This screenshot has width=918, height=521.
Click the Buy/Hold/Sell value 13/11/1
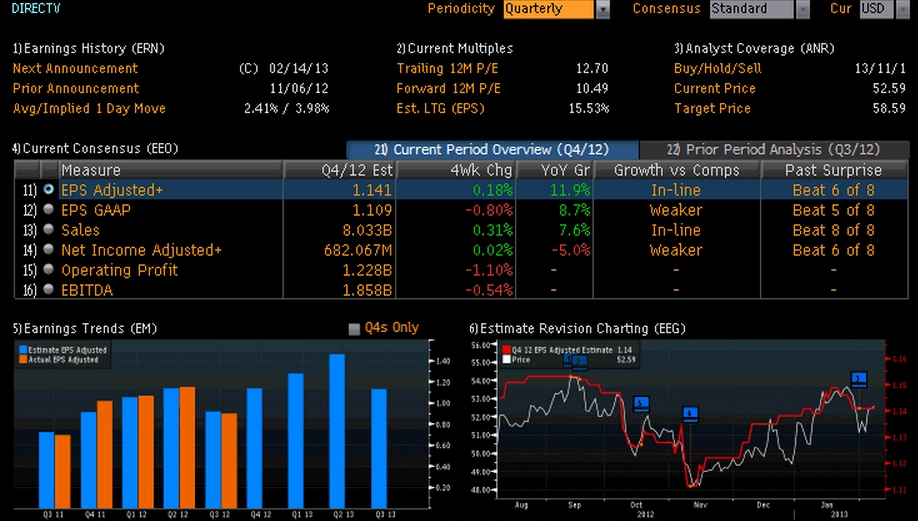click(x=880, y=68)
